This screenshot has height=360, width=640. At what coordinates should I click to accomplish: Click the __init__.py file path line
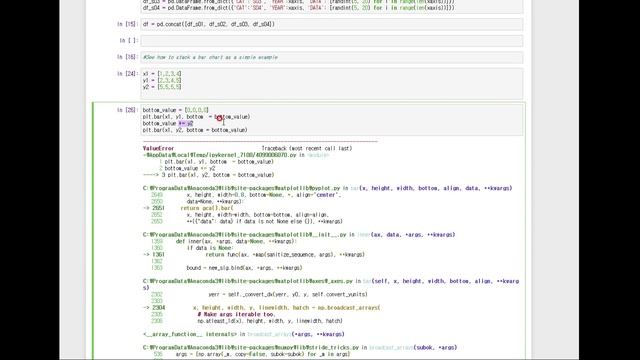(299, 235)
